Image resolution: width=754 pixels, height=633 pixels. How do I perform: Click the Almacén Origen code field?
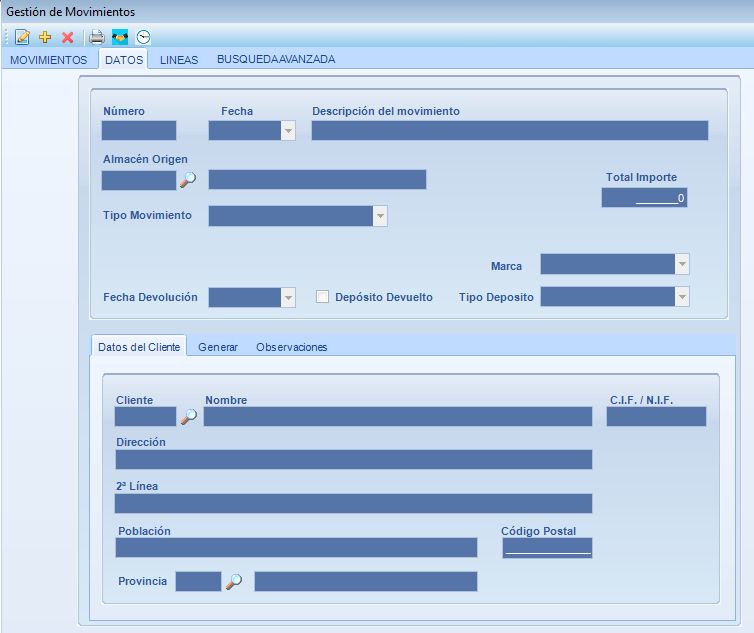coord(139,180)
